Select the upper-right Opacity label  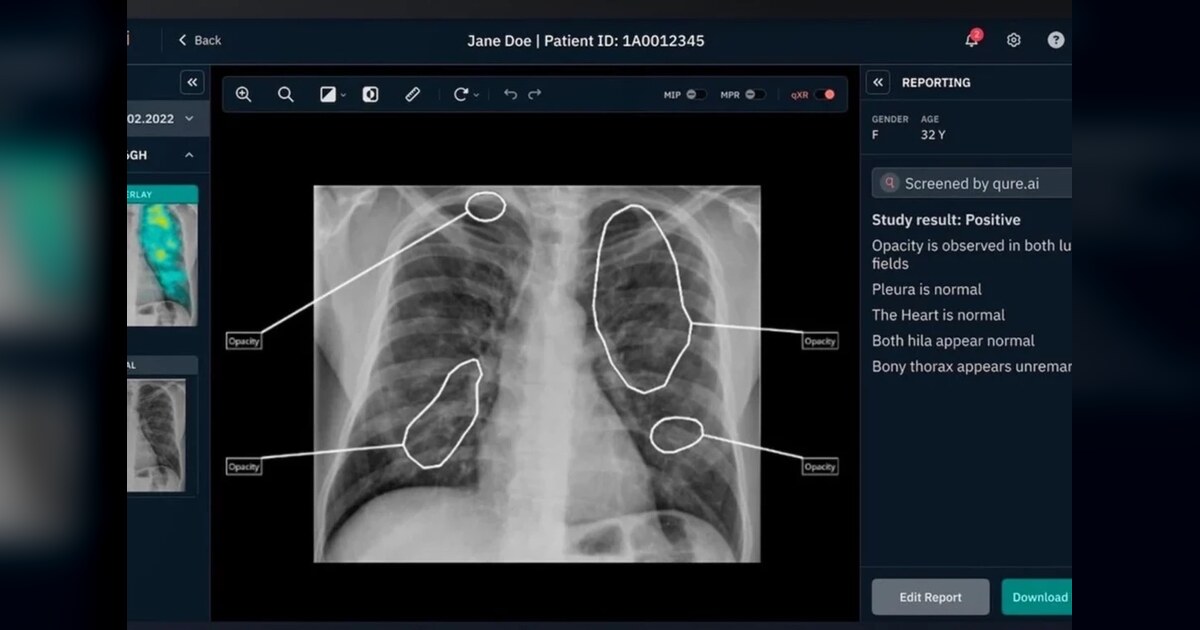(x=820, y=341)
